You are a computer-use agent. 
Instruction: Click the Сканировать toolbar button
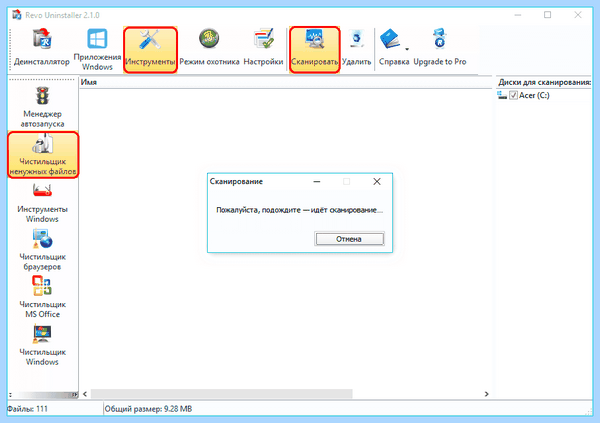pos(315,49)
